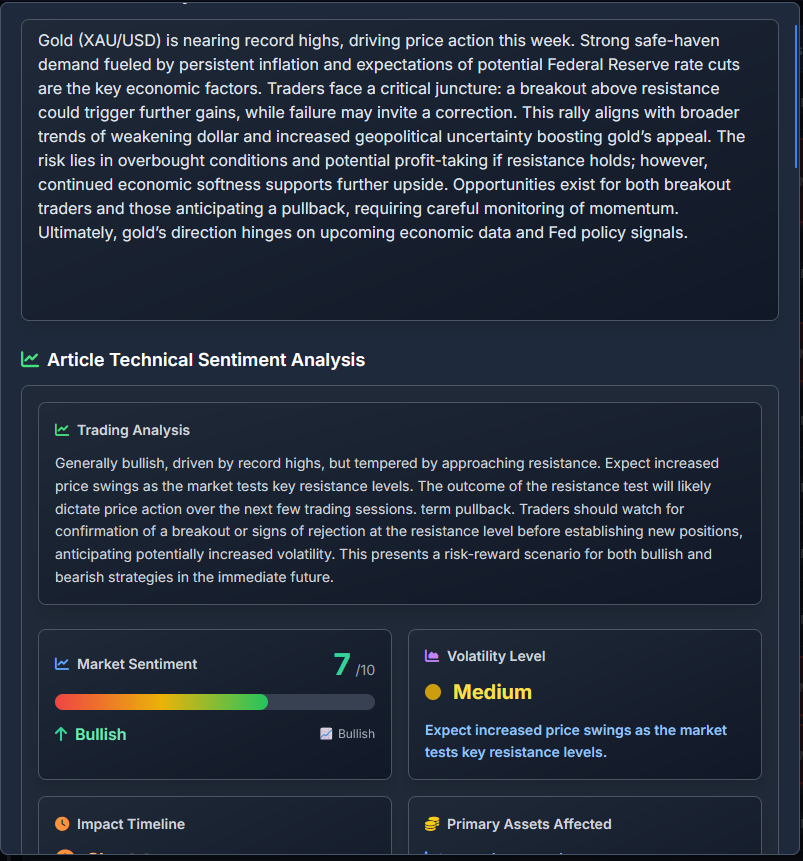Click the Primary Assets Affected coins icon
Image resolution: width=803 pixels, height=861 pixels.
click(x=432, y=824)
